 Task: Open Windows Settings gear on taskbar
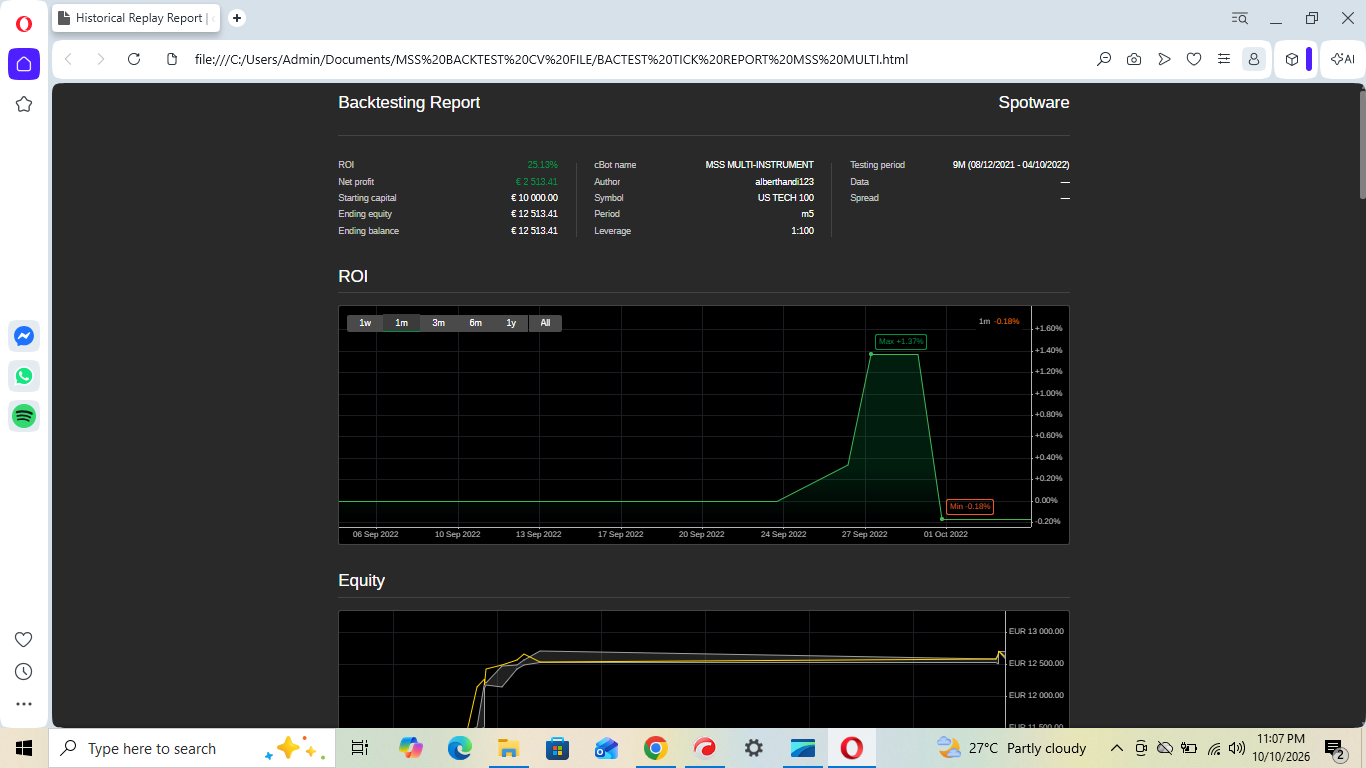click(x=754, y=748)
